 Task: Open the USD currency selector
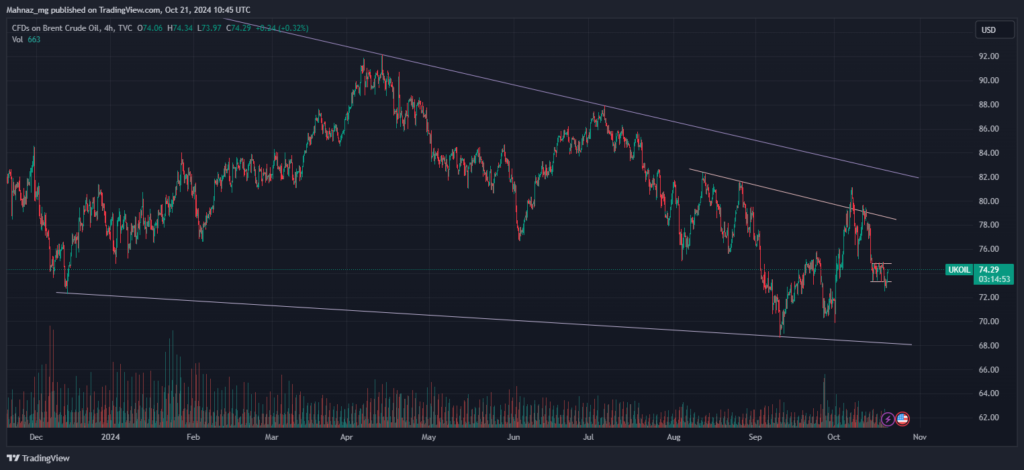[x=987, y=30]
